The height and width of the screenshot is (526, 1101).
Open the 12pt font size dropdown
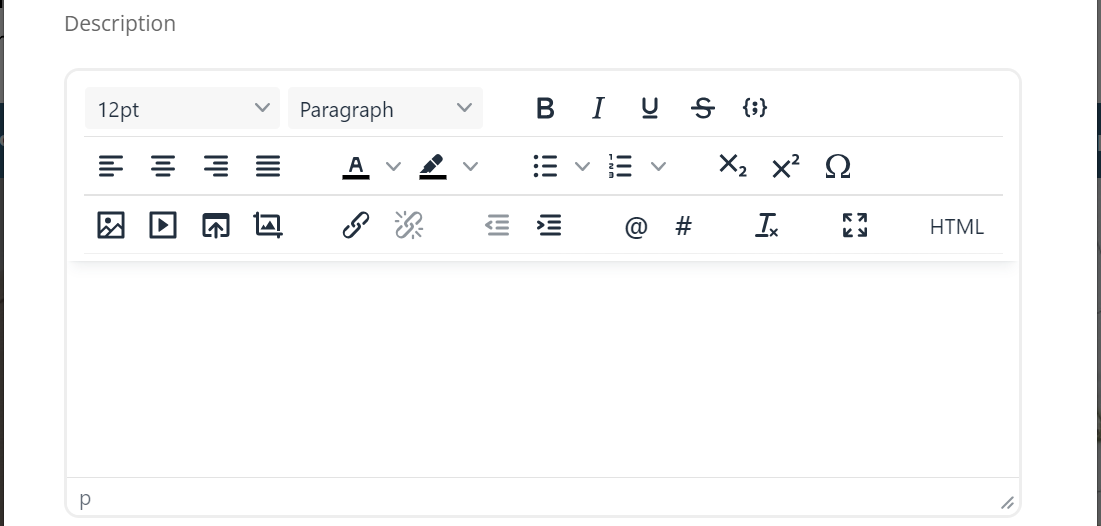click(x=184, y=109)
